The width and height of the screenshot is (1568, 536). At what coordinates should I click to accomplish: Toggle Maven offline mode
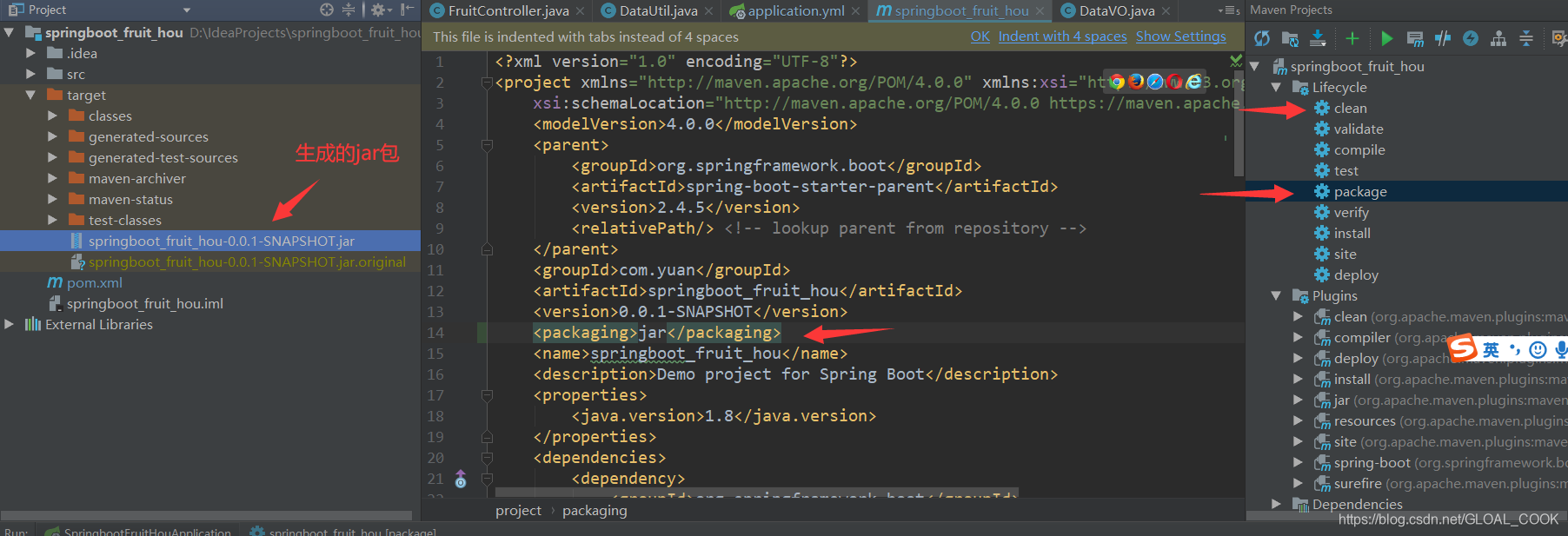pos(1443,38)
